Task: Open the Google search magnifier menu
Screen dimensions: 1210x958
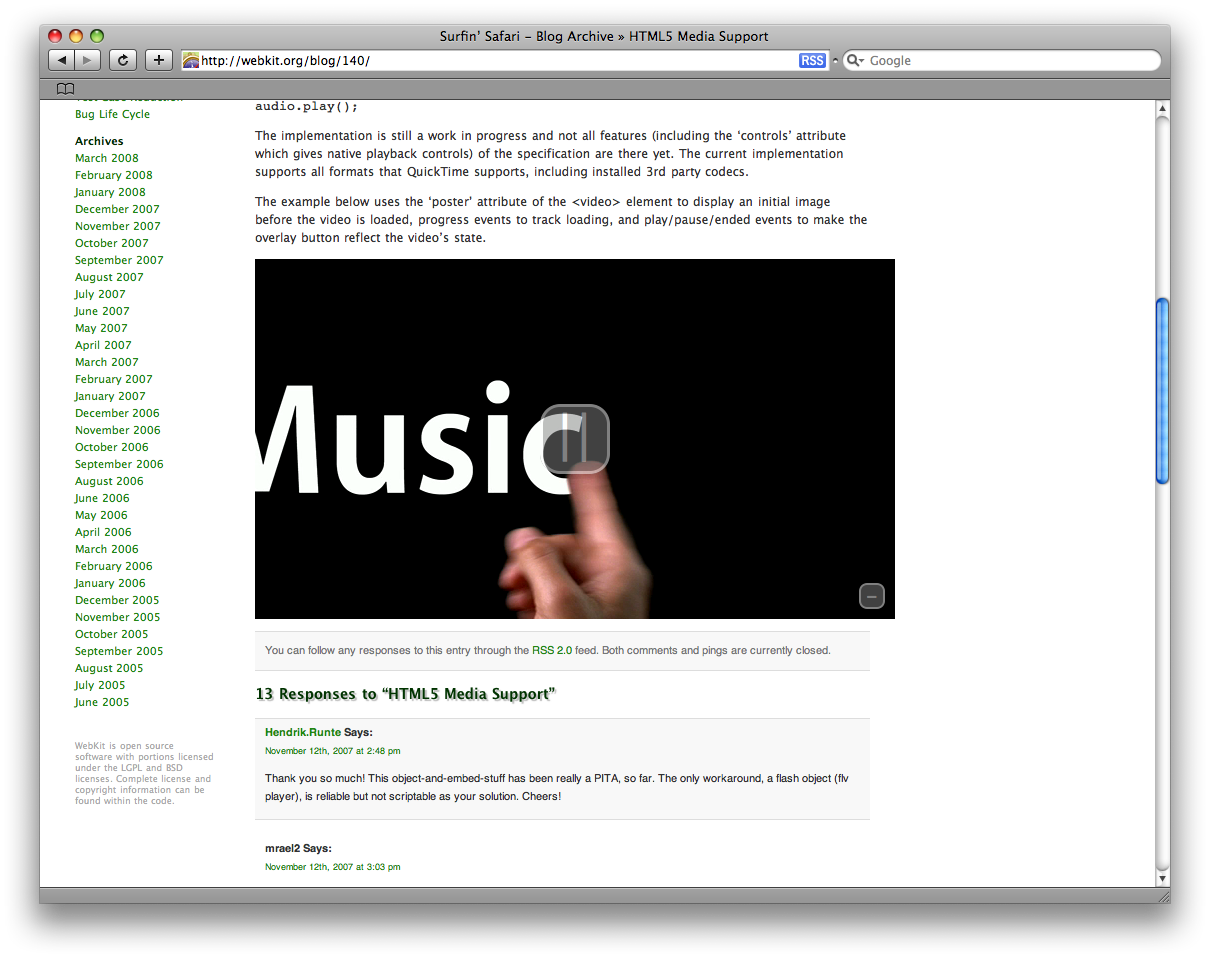Action: click(855, 61)
